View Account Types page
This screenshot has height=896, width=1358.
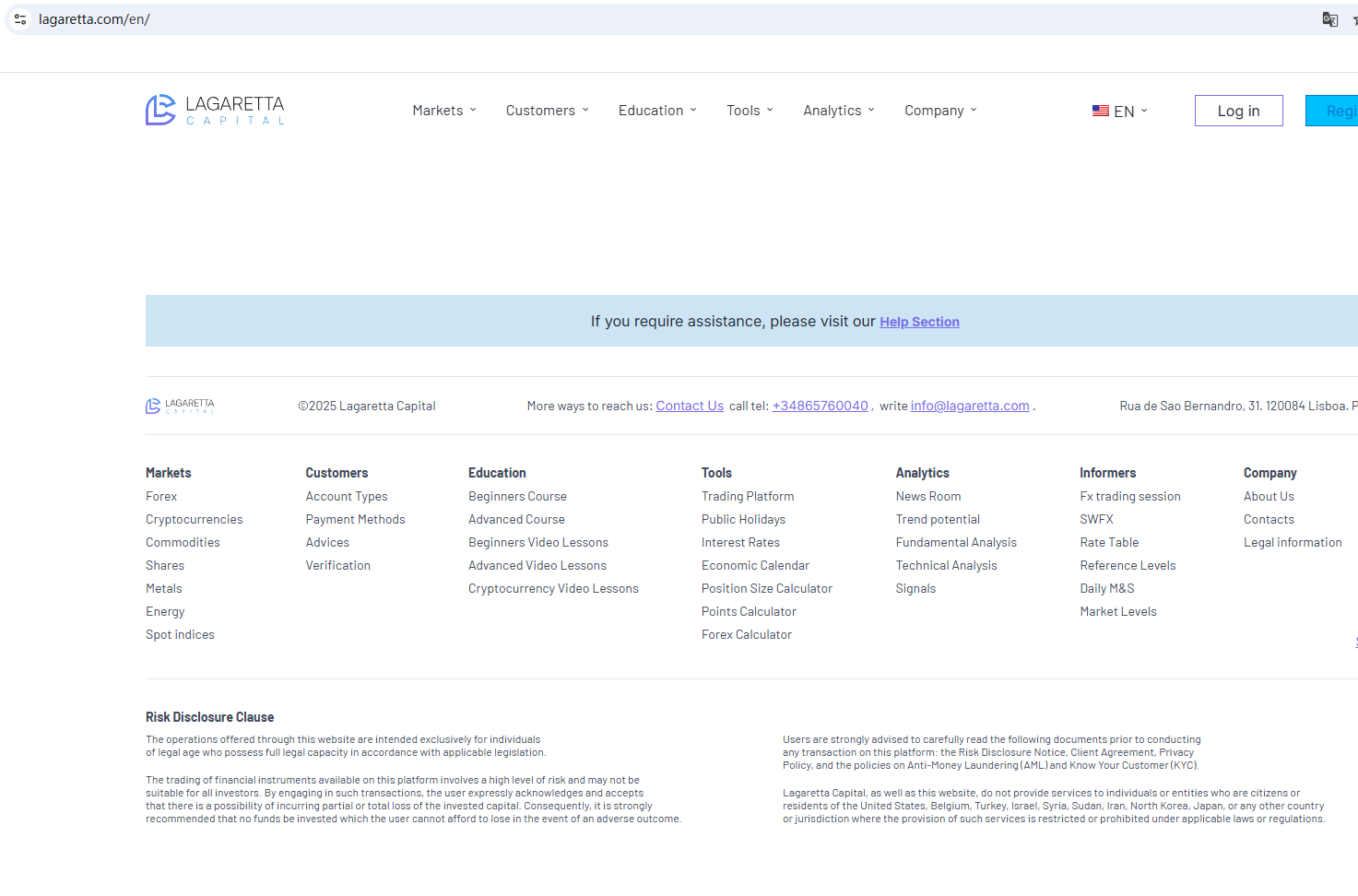[347, 496]
